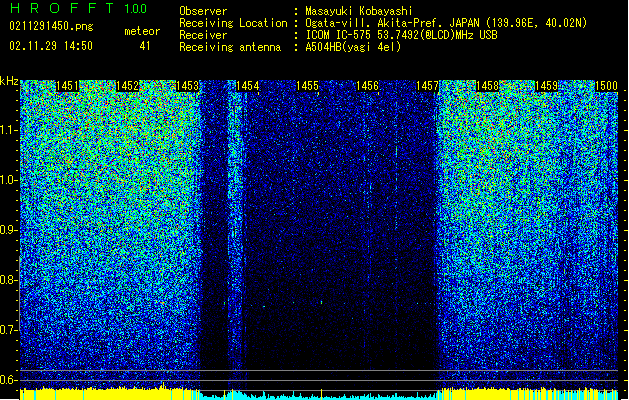629x400 pixels.
Task: Click the kHz axis unit label
Action: click(9, 81)
